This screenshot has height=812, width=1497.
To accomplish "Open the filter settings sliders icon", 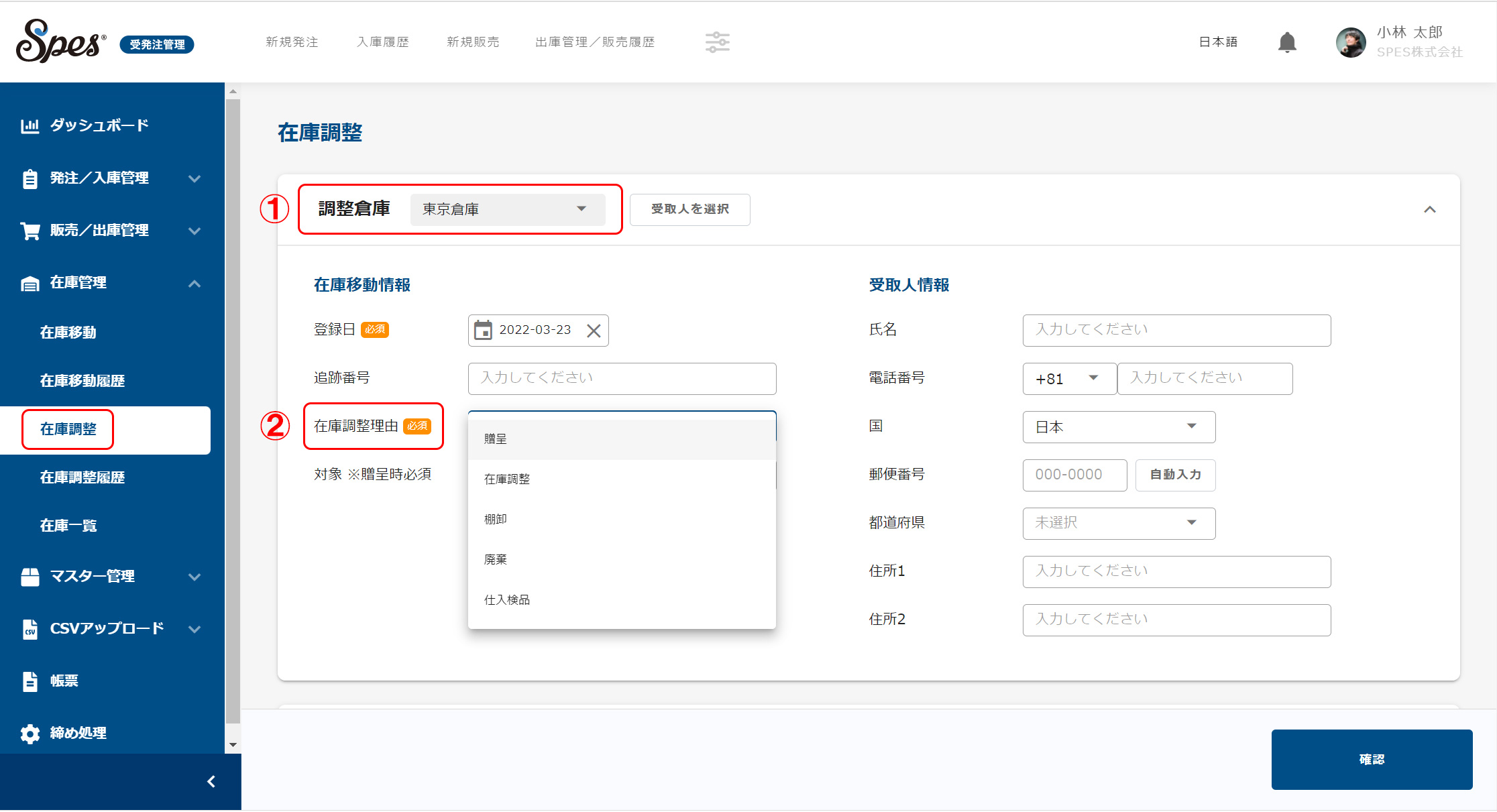I will pyautogui.click(x=717, y=42).
